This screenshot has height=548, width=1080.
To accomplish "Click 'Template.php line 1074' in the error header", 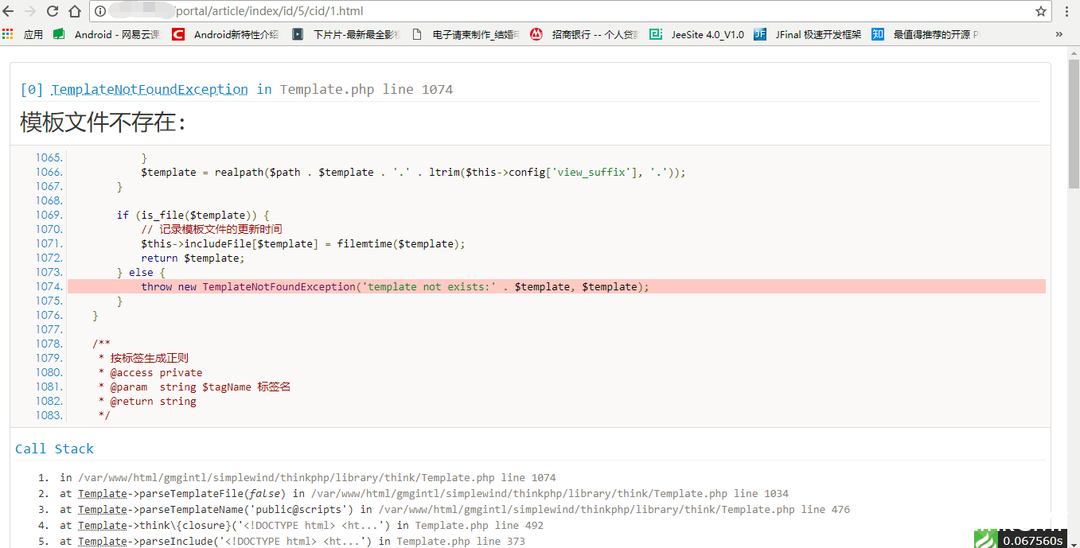I will click(x=366, y=89).
